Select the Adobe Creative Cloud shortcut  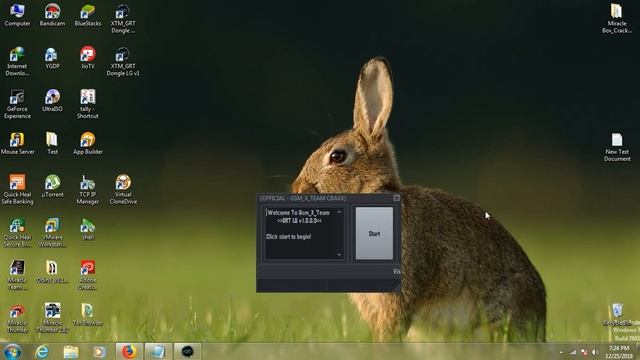(87, 276)
